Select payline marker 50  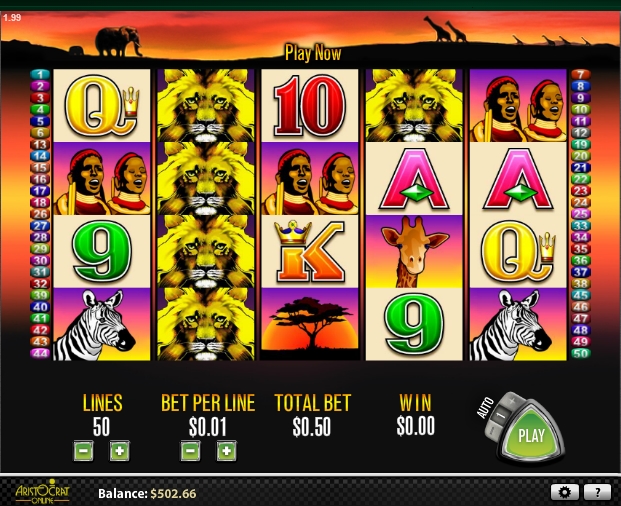click(x=581, y=353)
